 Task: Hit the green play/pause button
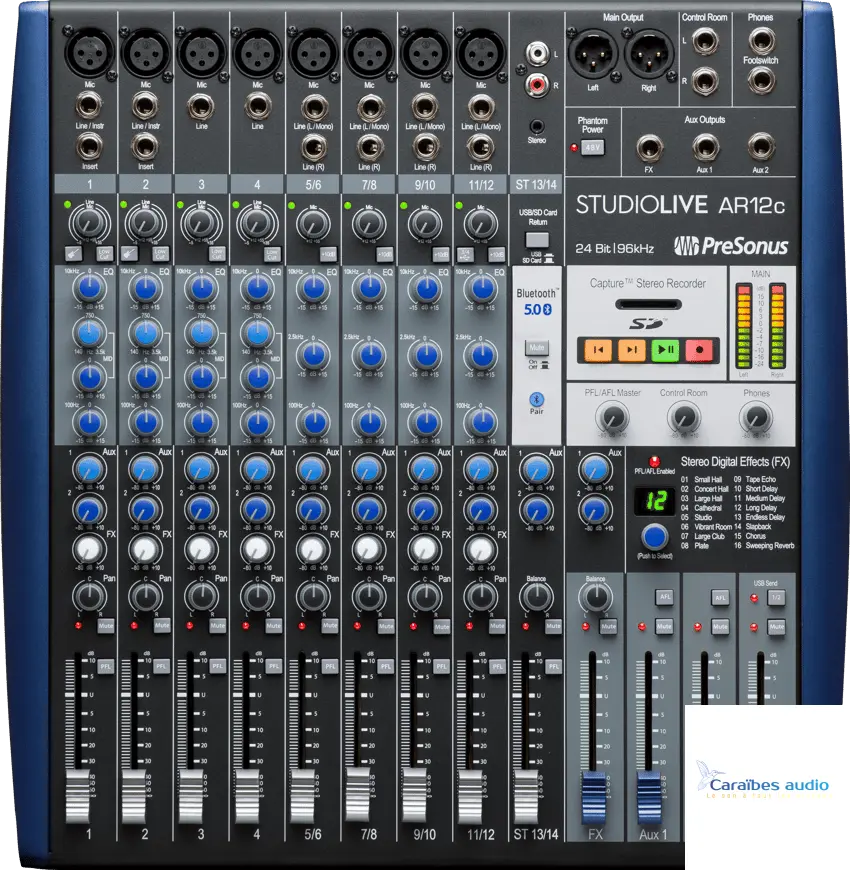point(665,350)
